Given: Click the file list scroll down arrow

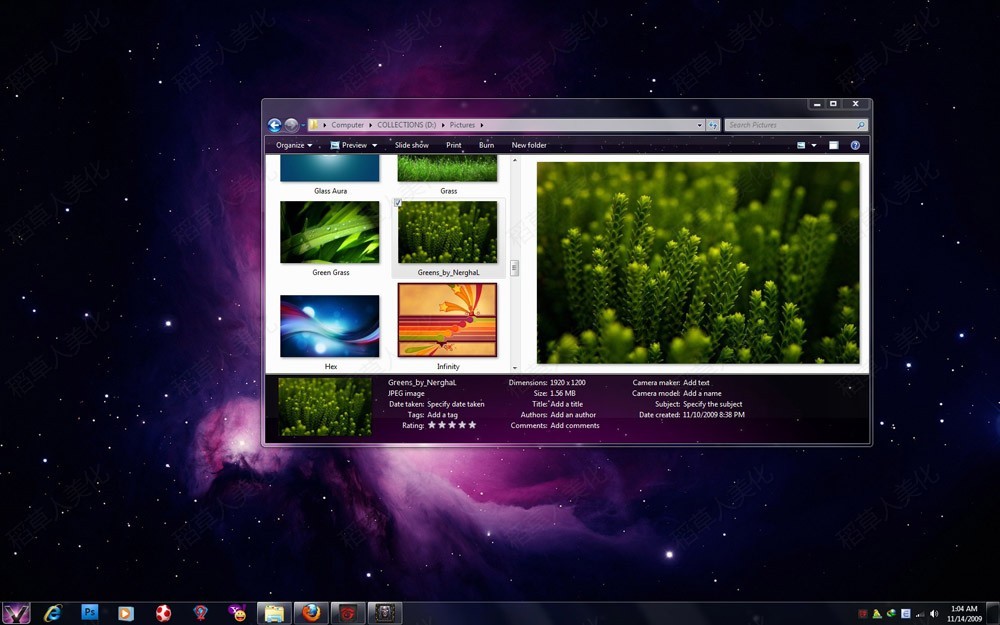Looking at the screenshot, I should tap(515, 368).
